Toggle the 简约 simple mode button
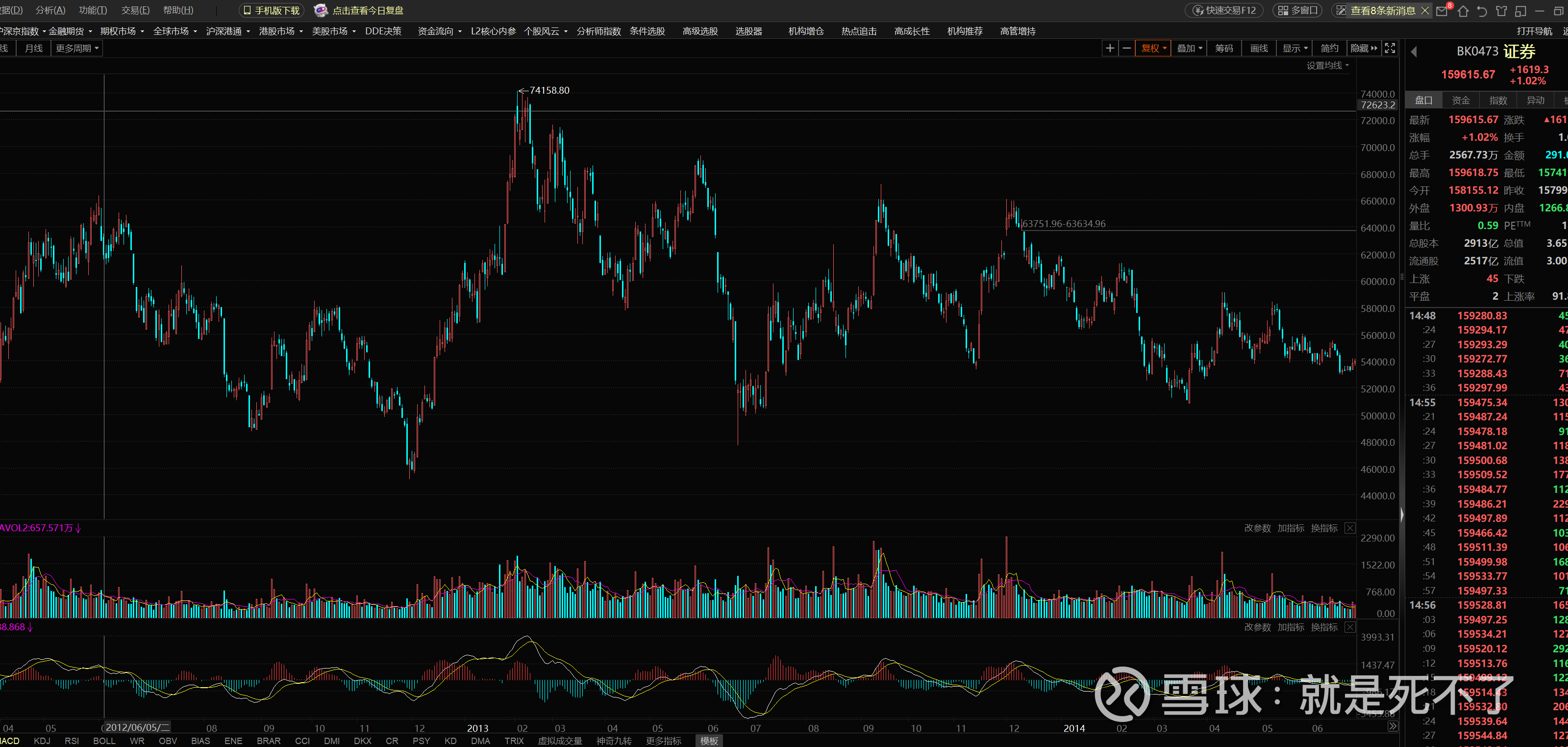Screen dimensions: 1568x747 pyautogui.click(x=1329, y=48)
